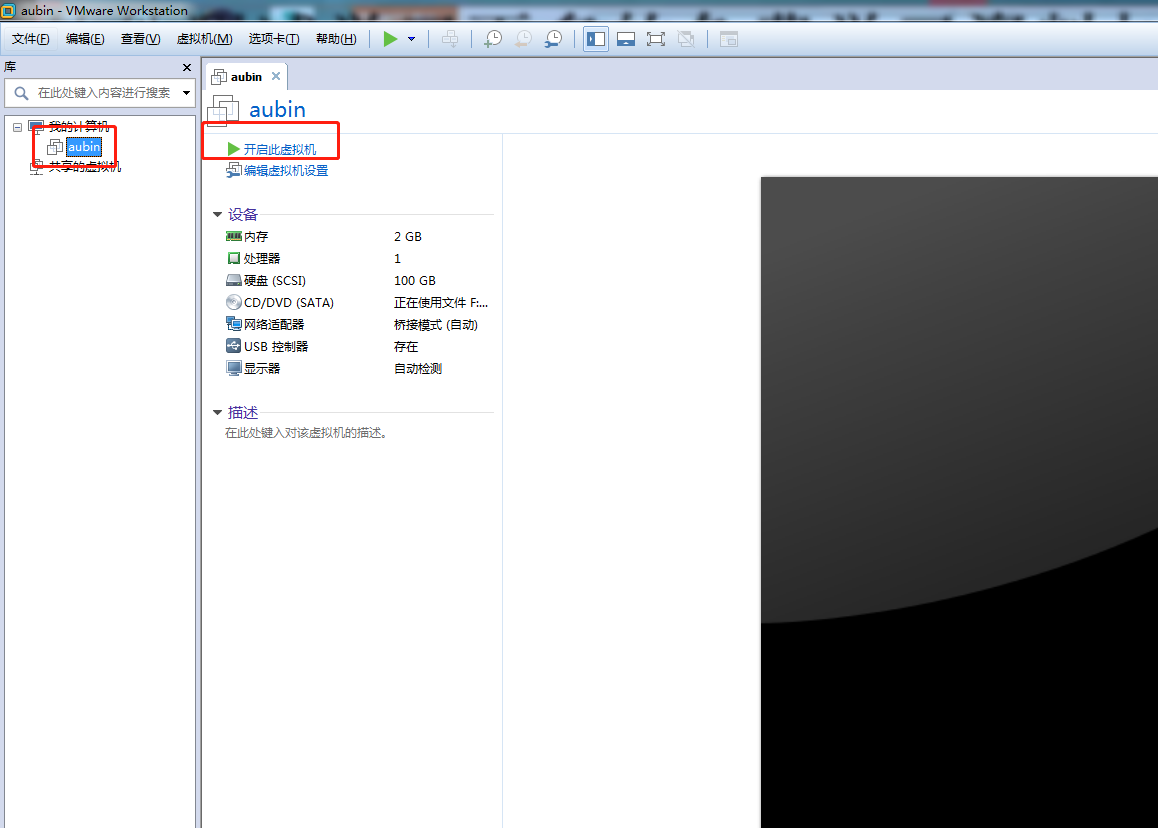Screen dimensions: 1158x828
Task: Open the 文件(F) menu
Action: (30, 39)
